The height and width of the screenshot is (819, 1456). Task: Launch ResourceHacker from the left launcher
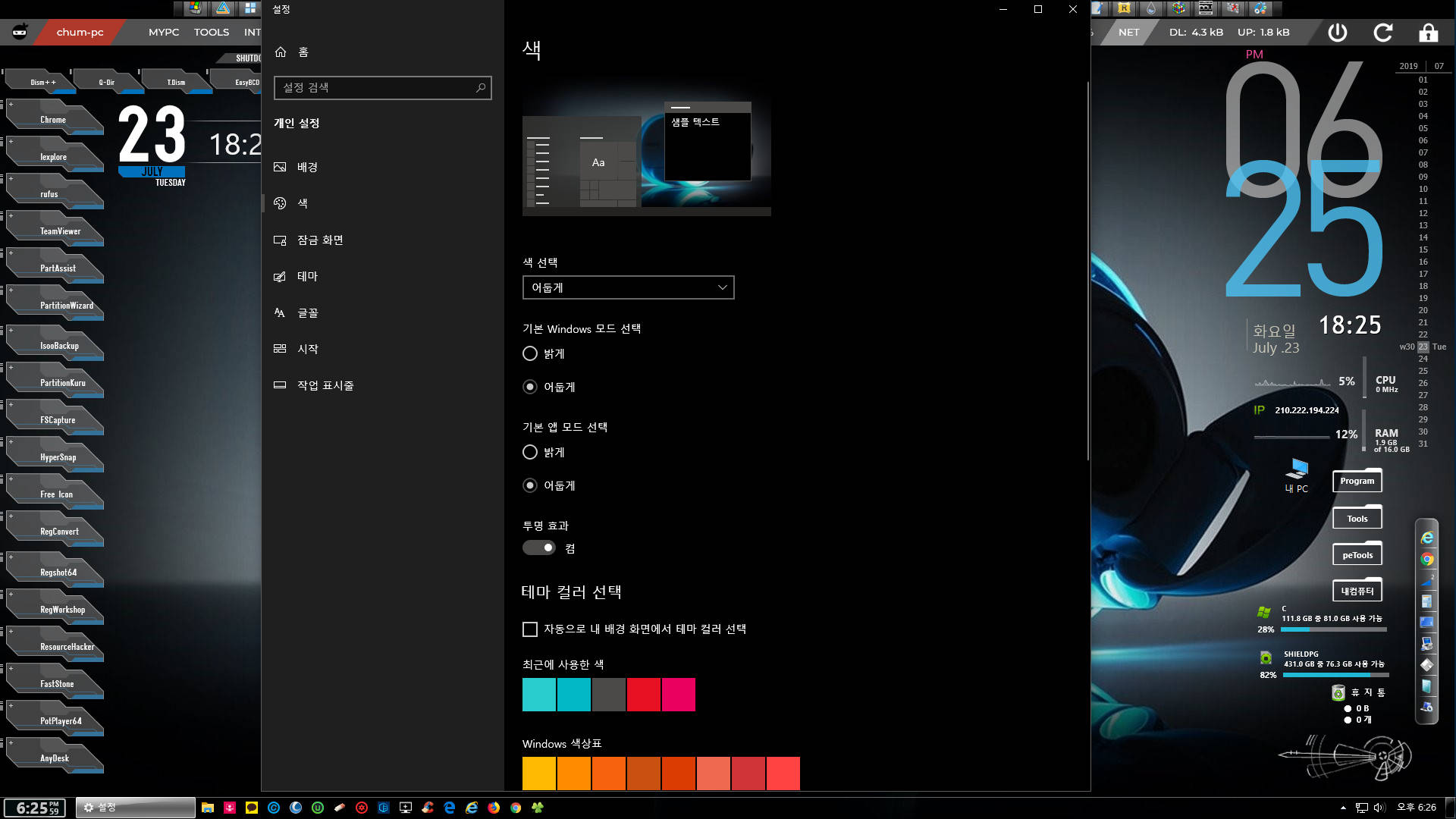55,646
